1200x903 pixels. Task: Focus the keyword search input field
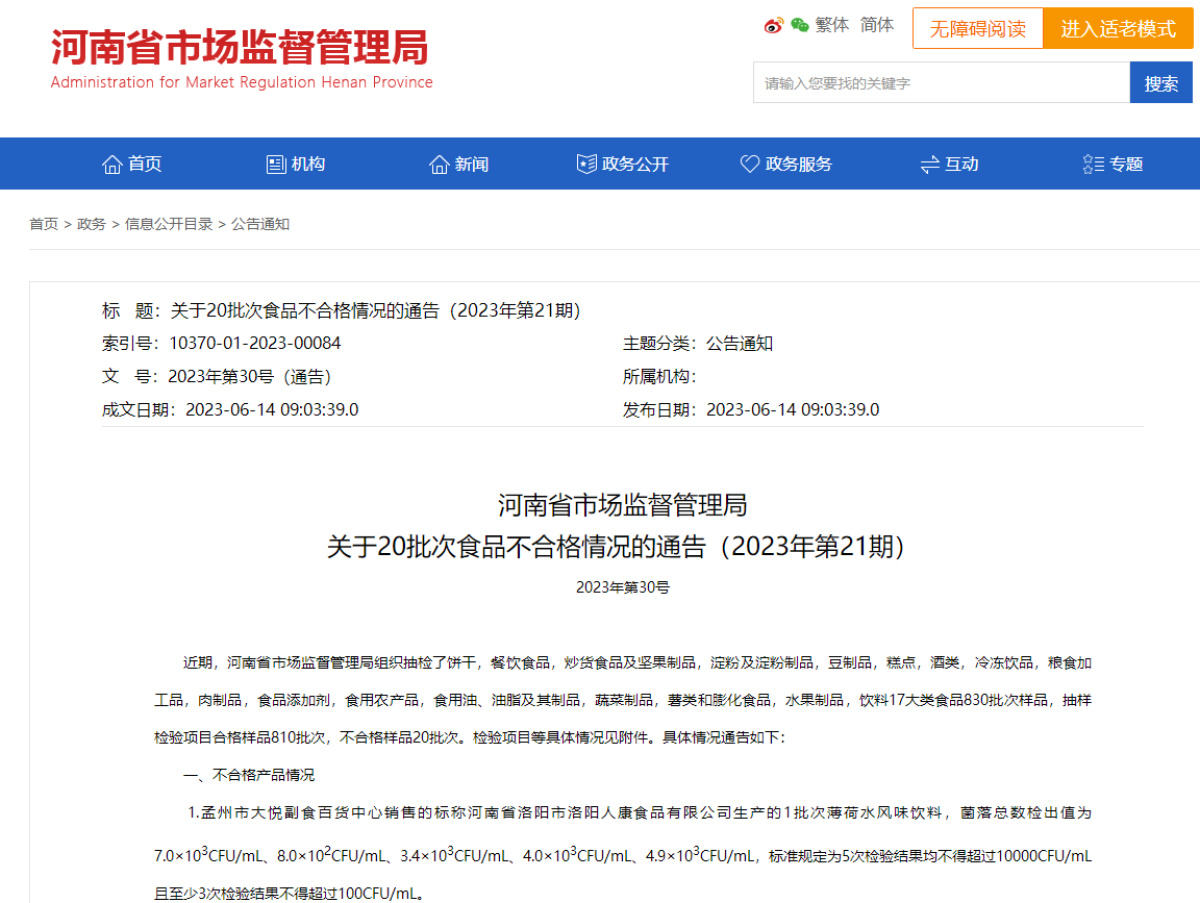940,83
